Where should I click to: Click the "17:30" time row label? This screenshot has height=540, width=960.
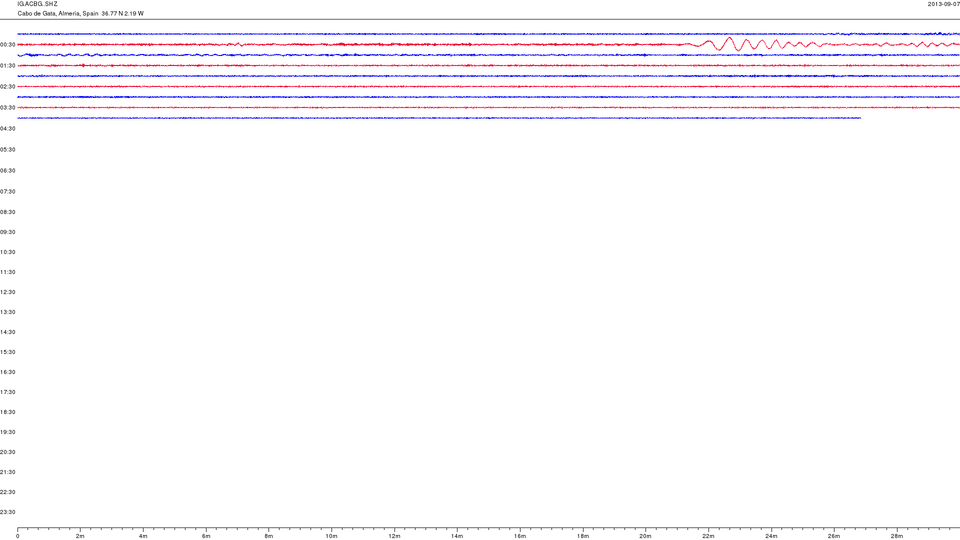pyautogui.click(x=7, y=392)
